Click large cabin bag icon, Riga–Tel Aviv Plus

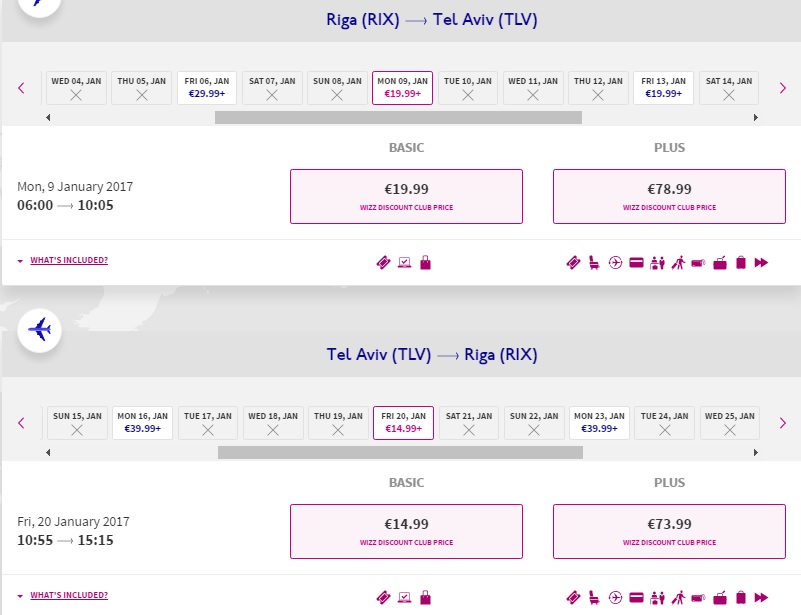(x=720, y=263)
